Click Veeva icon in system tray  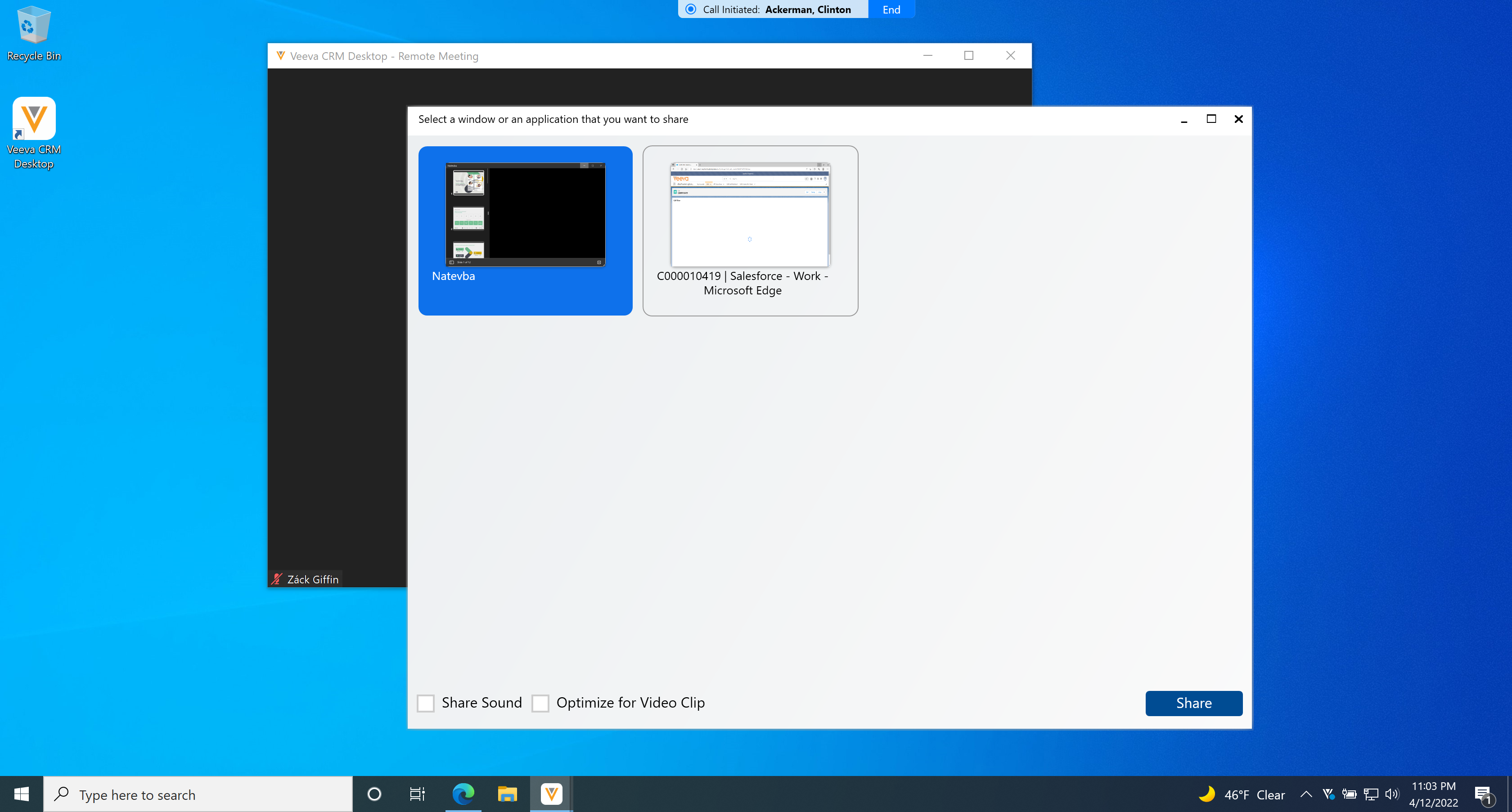(1328, 794)
